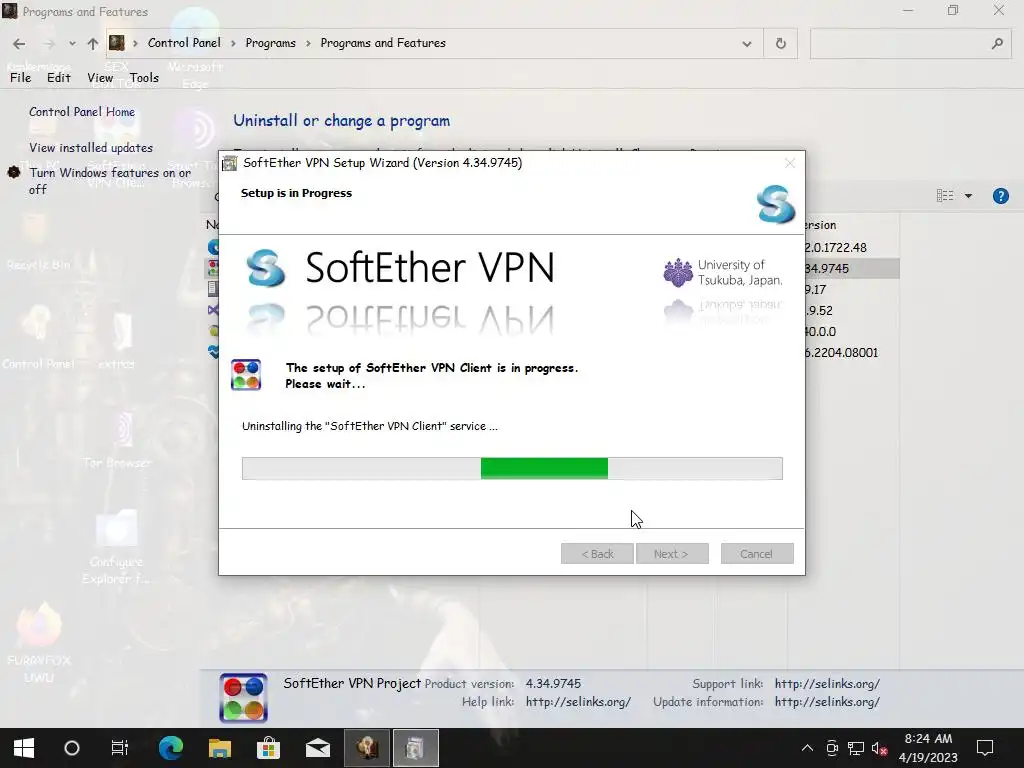Open the View menu
1024x768 pixels.
click(x=100, y=78)
